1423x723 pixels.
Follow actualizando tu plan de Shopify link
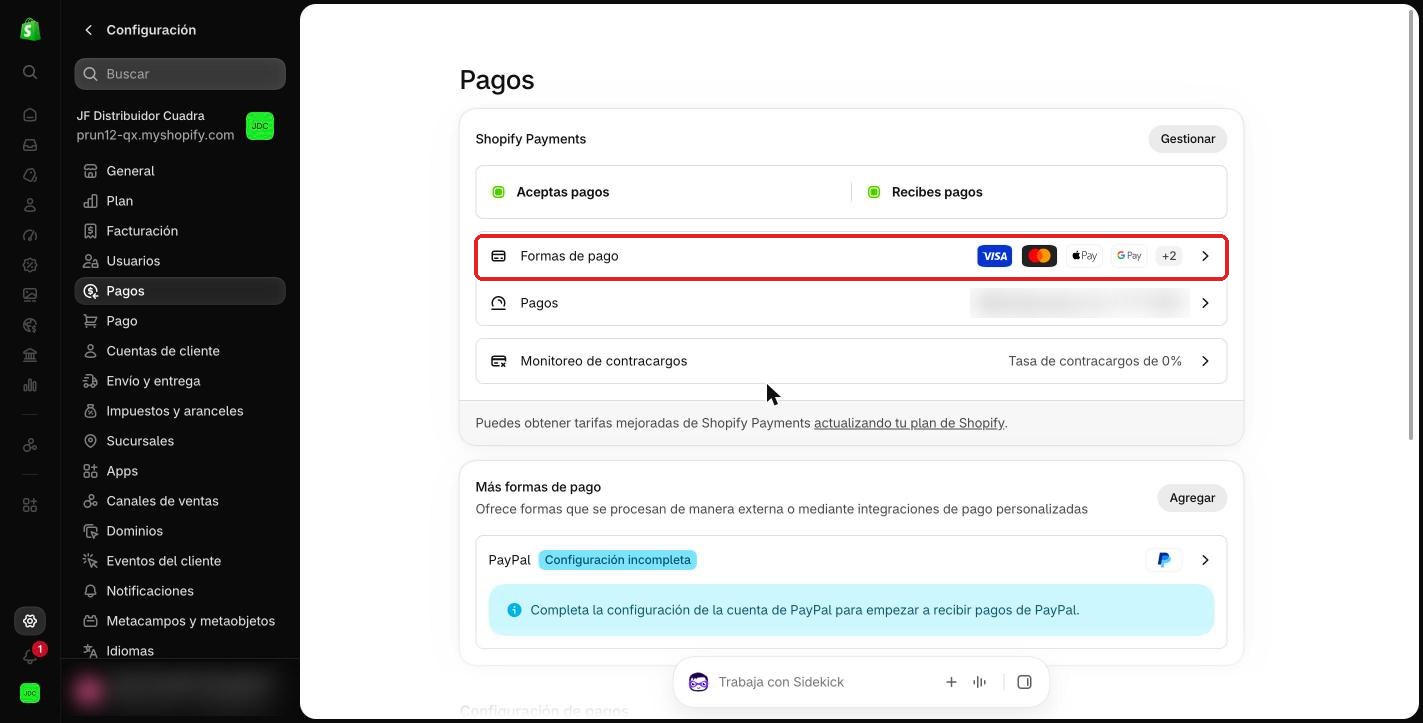tap(909, 423)
